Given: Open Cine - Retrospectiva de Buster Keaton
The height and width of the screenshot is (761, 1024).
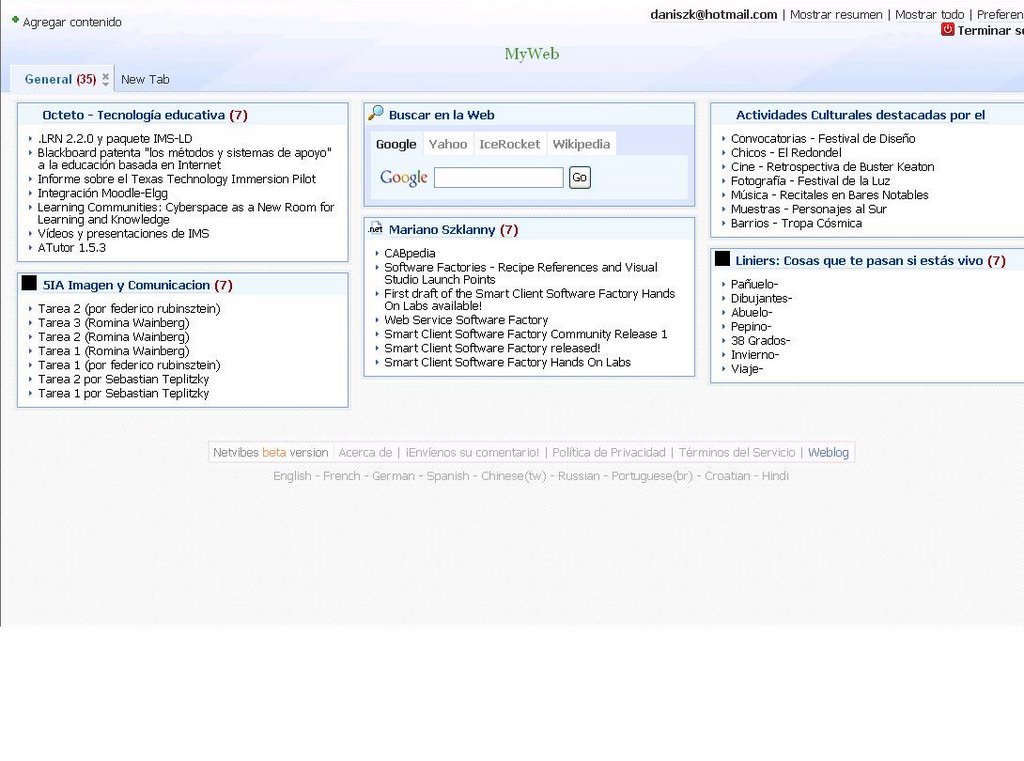Looking at the screenshot, I should pos(833,167).
